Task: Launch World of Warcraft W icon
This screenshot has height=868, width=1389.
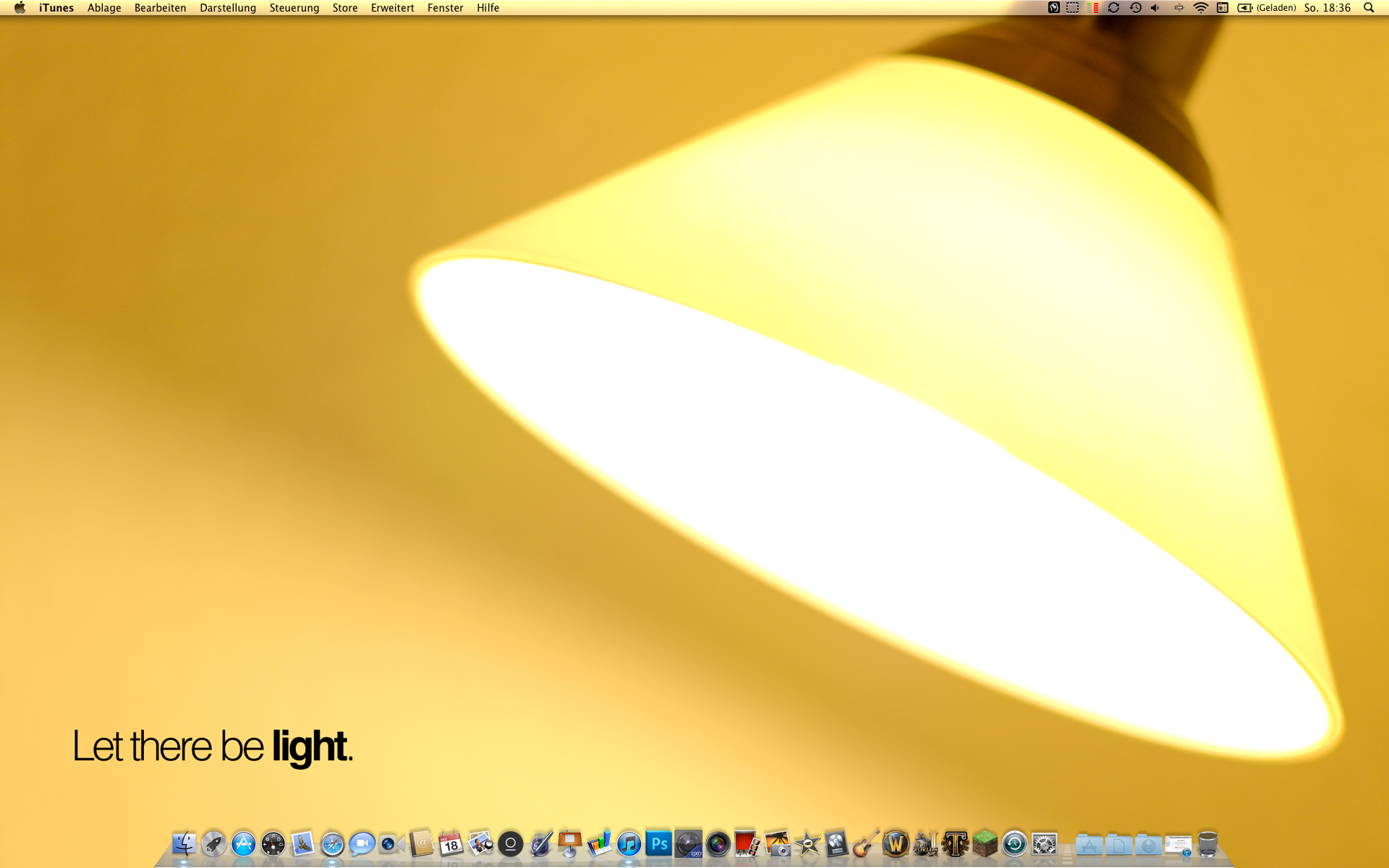Action: tap(896, 843)
